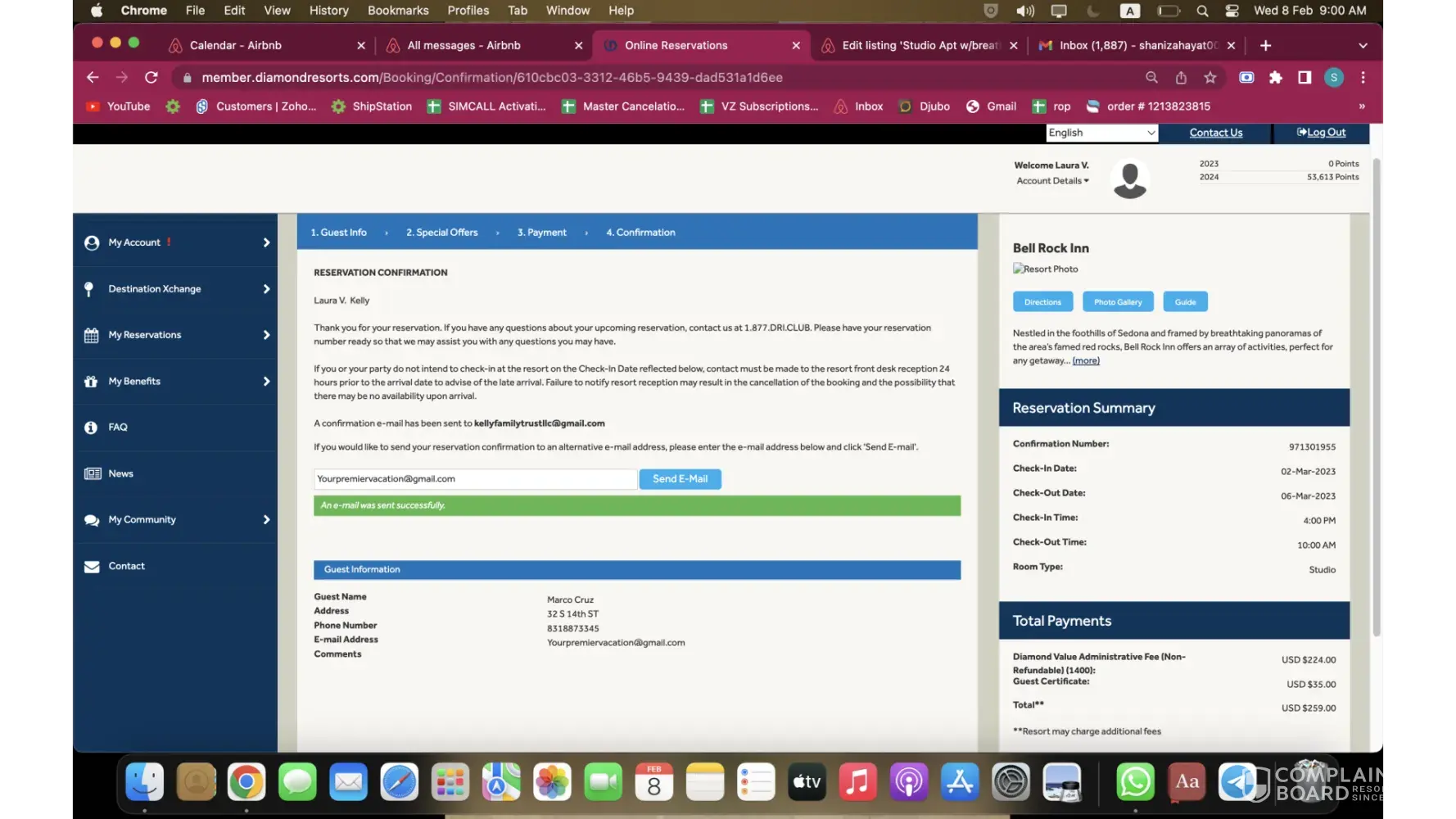Click the share icon in address bar
Viewport: 1456px width, 819px height.
[1181, 77]
